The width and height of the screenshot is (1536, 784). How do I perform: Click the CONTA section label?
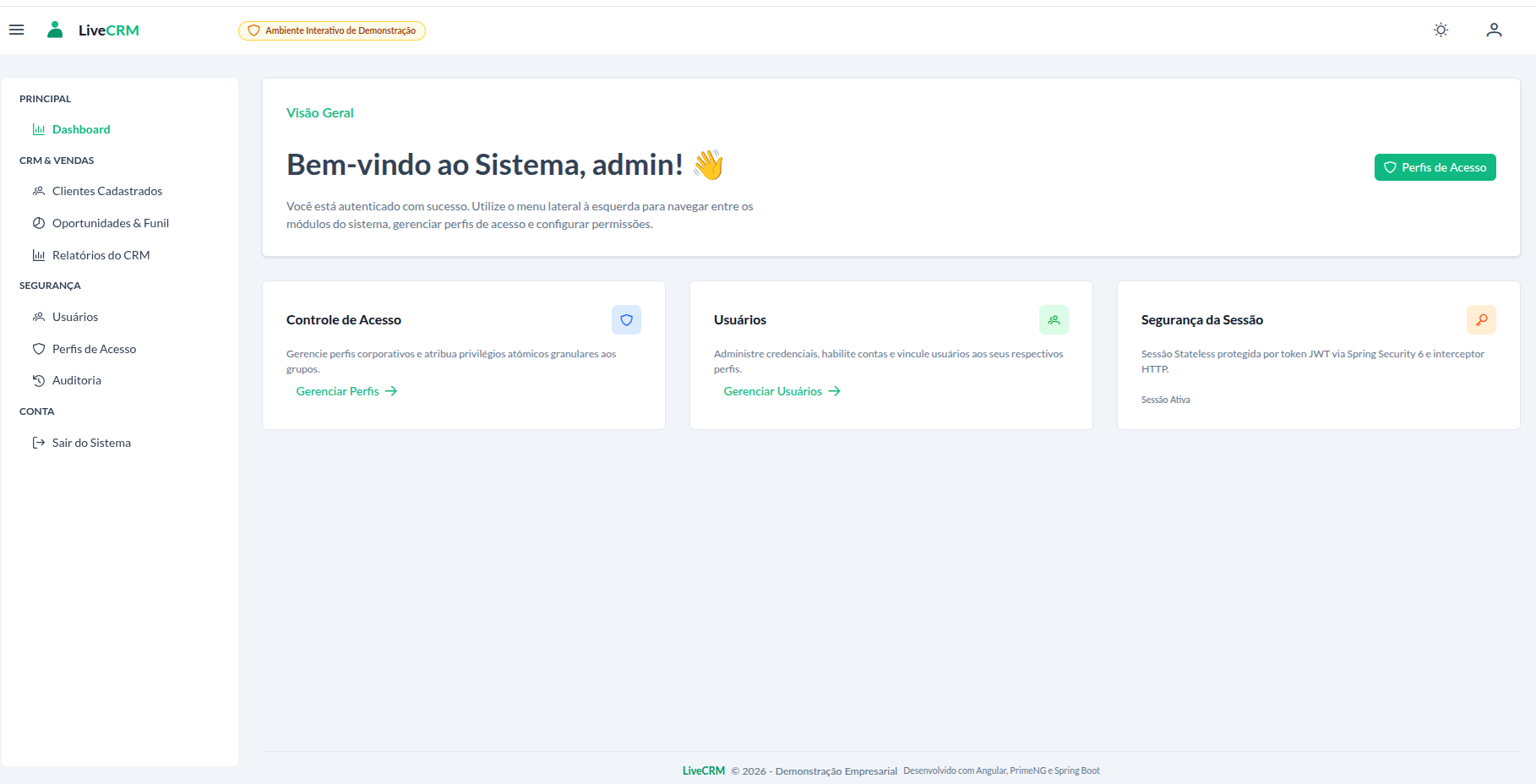37,411
